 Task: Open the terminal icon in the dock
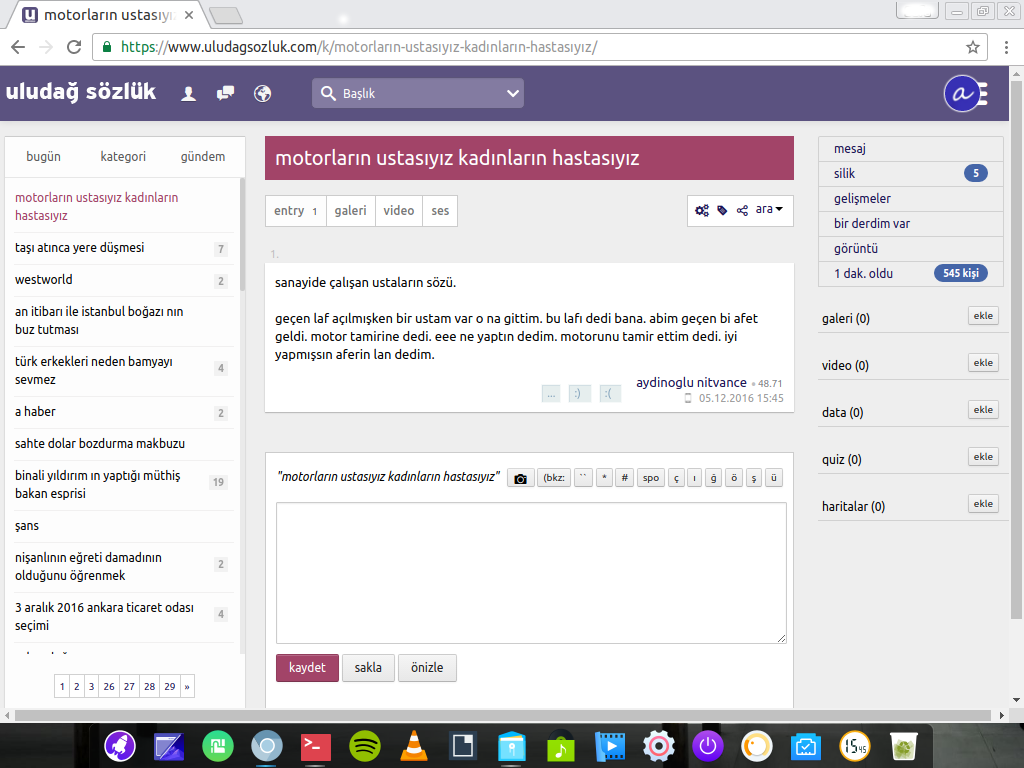pyautogui.click(x=315, y=746)
